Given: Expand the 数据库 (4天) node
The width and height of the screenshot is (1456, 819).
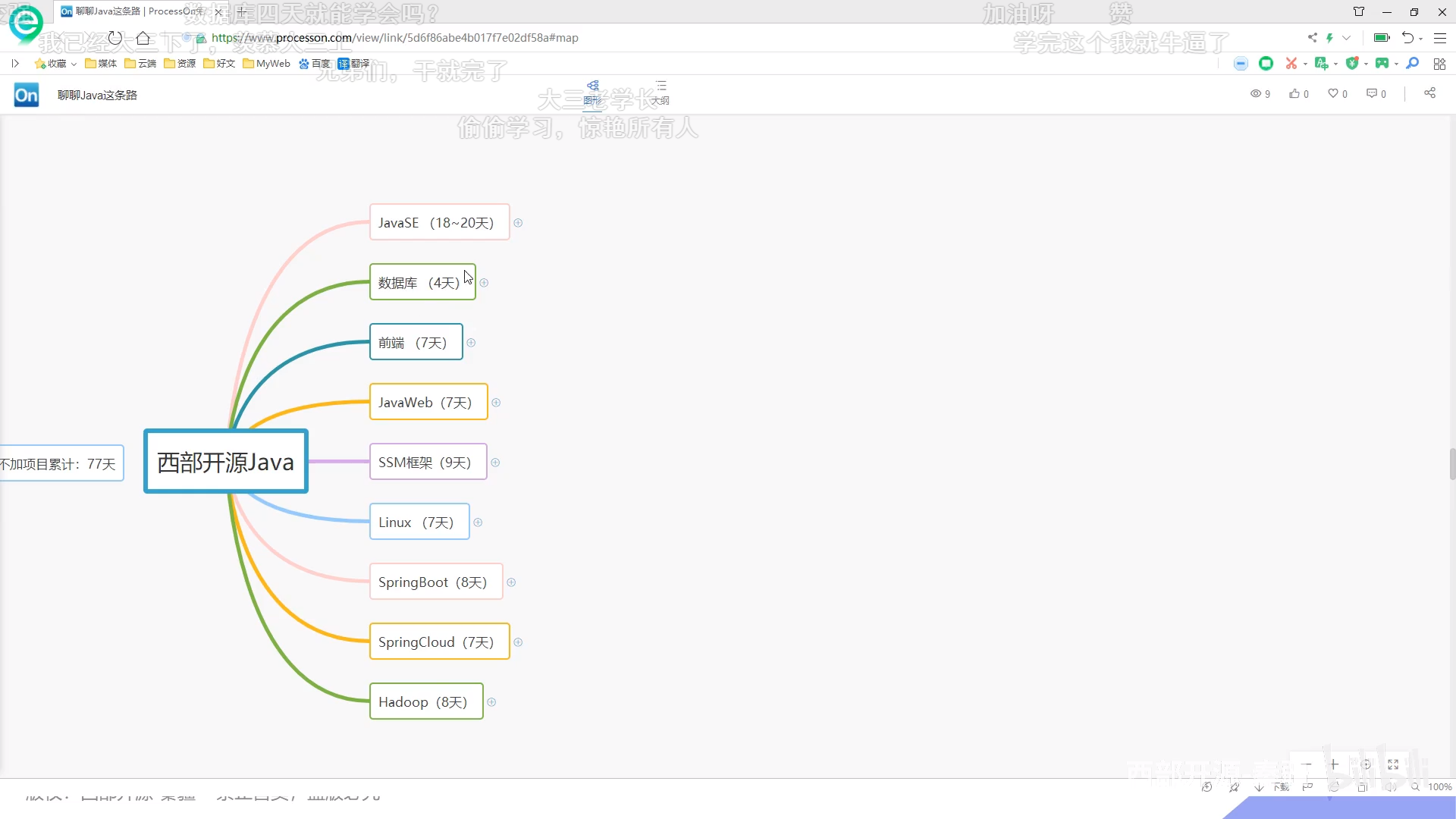Looking at the screenshot, I should pos(484,283).
